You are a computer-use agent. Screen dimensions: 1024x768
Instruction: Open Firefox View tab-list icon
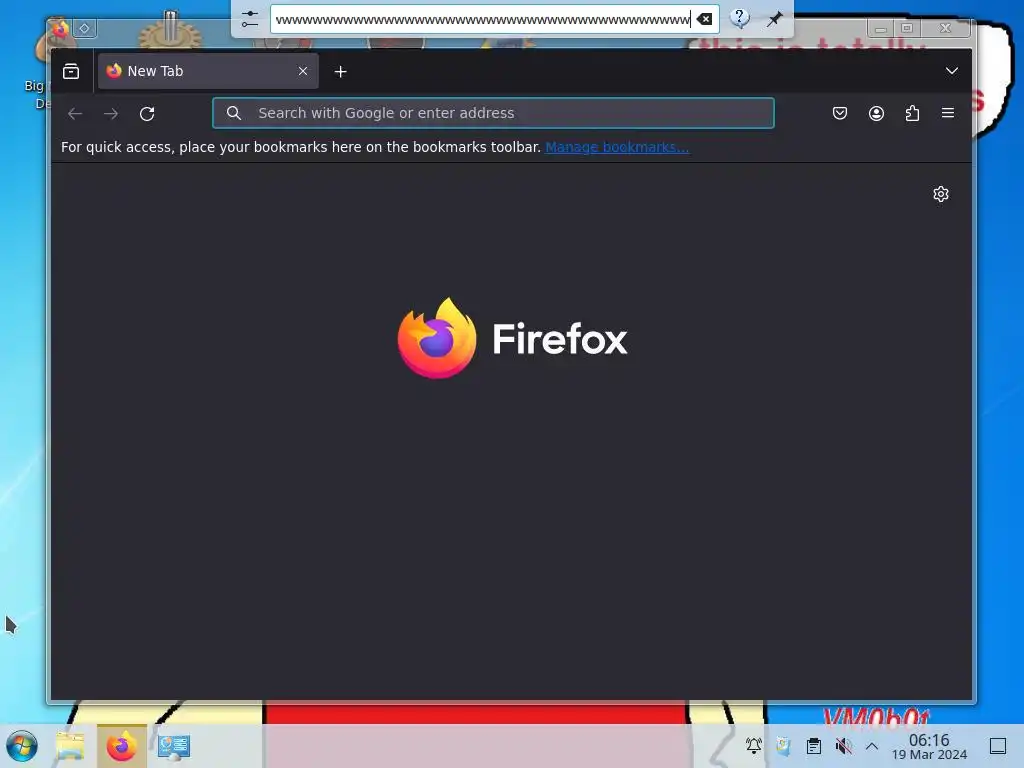71,71
